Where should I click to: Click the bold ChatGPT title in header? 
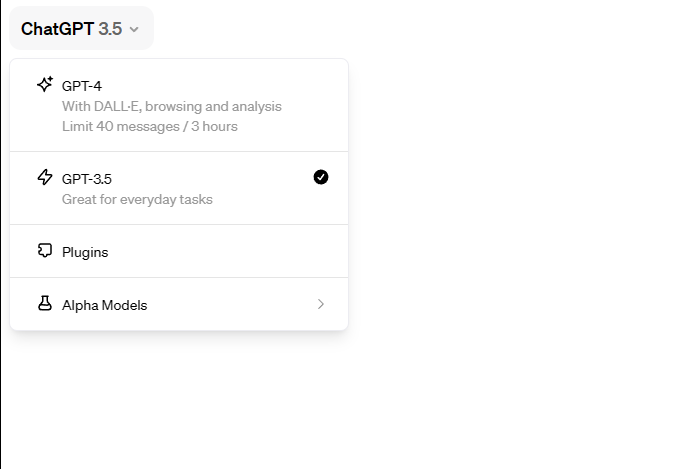[57, 29]
